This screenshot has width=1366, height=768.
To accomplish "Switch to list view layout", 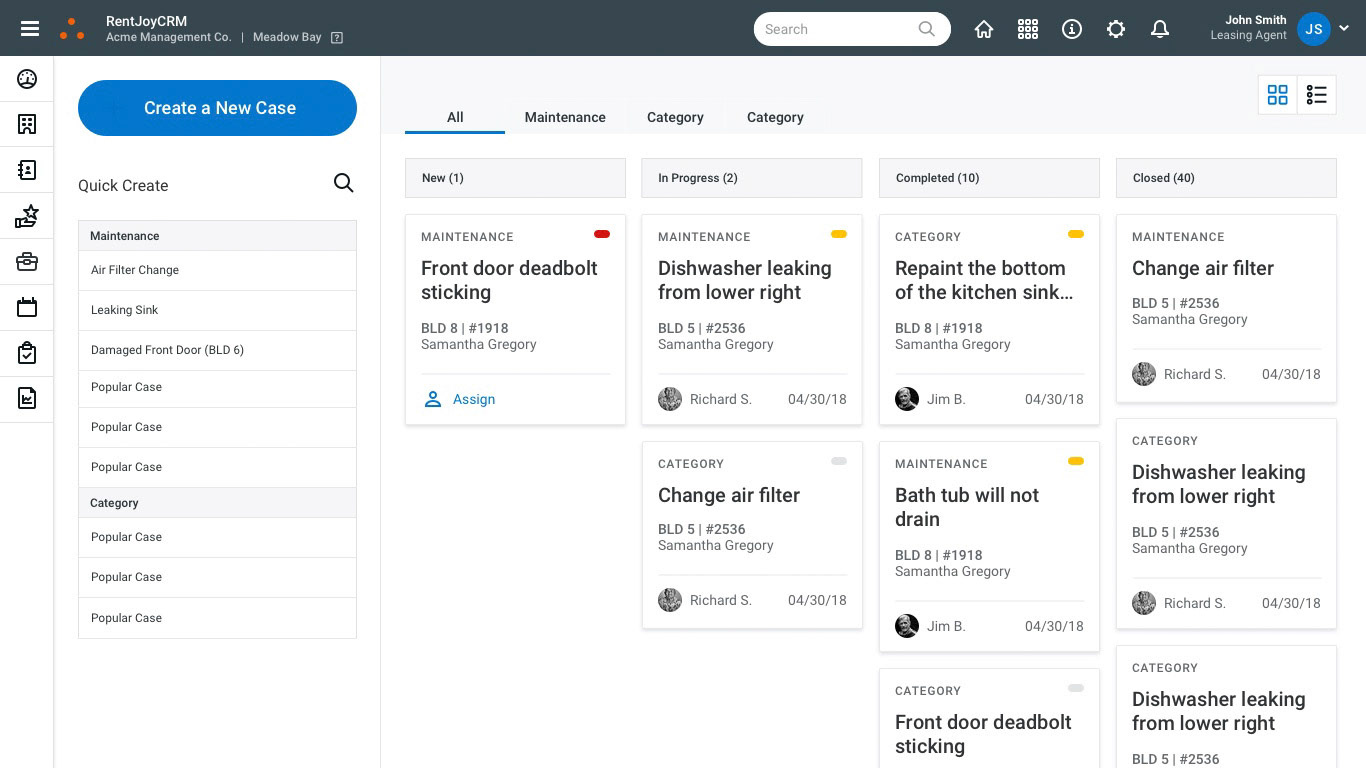I will click(1317, 95).
